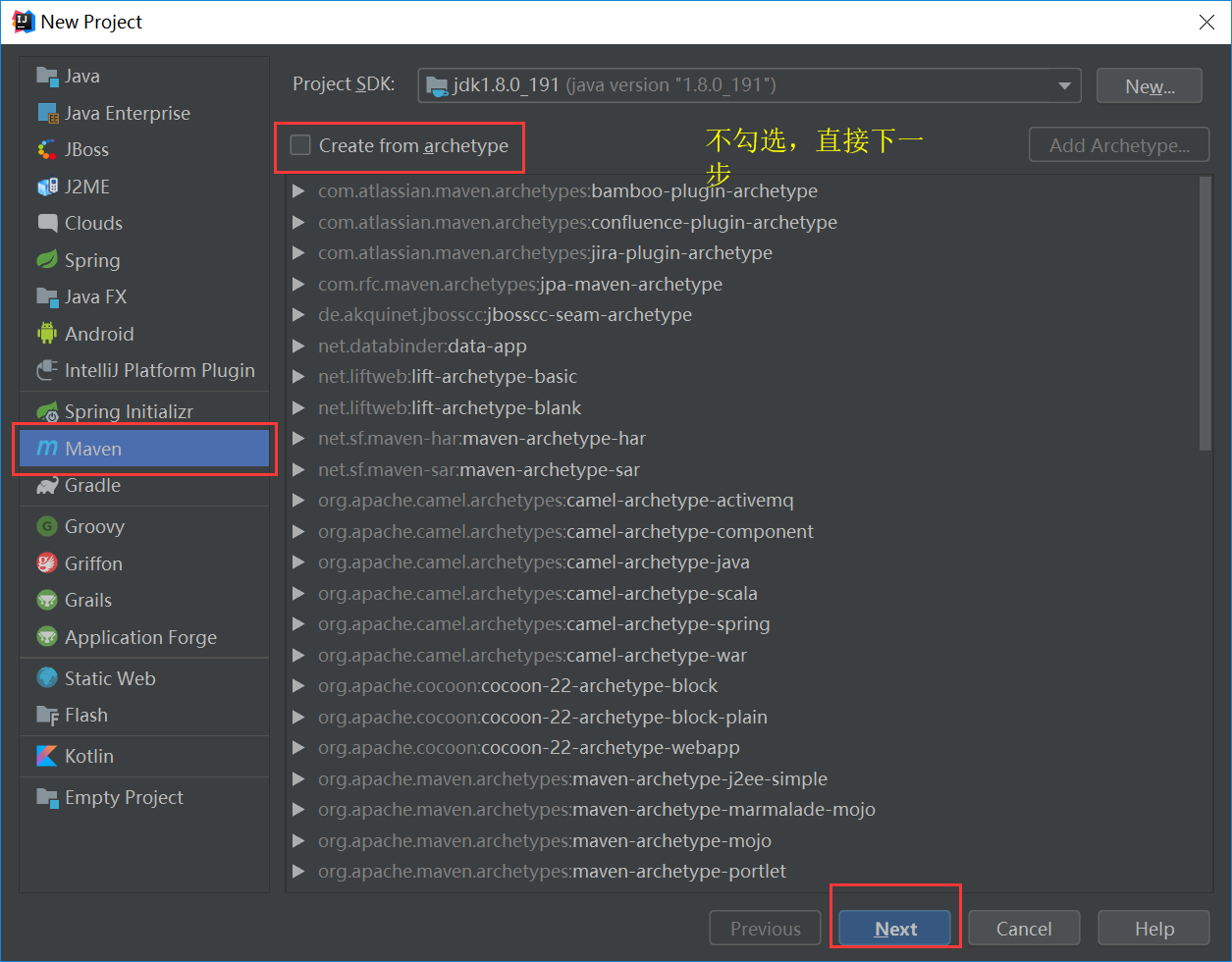Open the Project SDK dropdown arrow
Image resolution: width=1232 pixels, height=962 pixels.
pyautogui.click(x=1064, y=86)
